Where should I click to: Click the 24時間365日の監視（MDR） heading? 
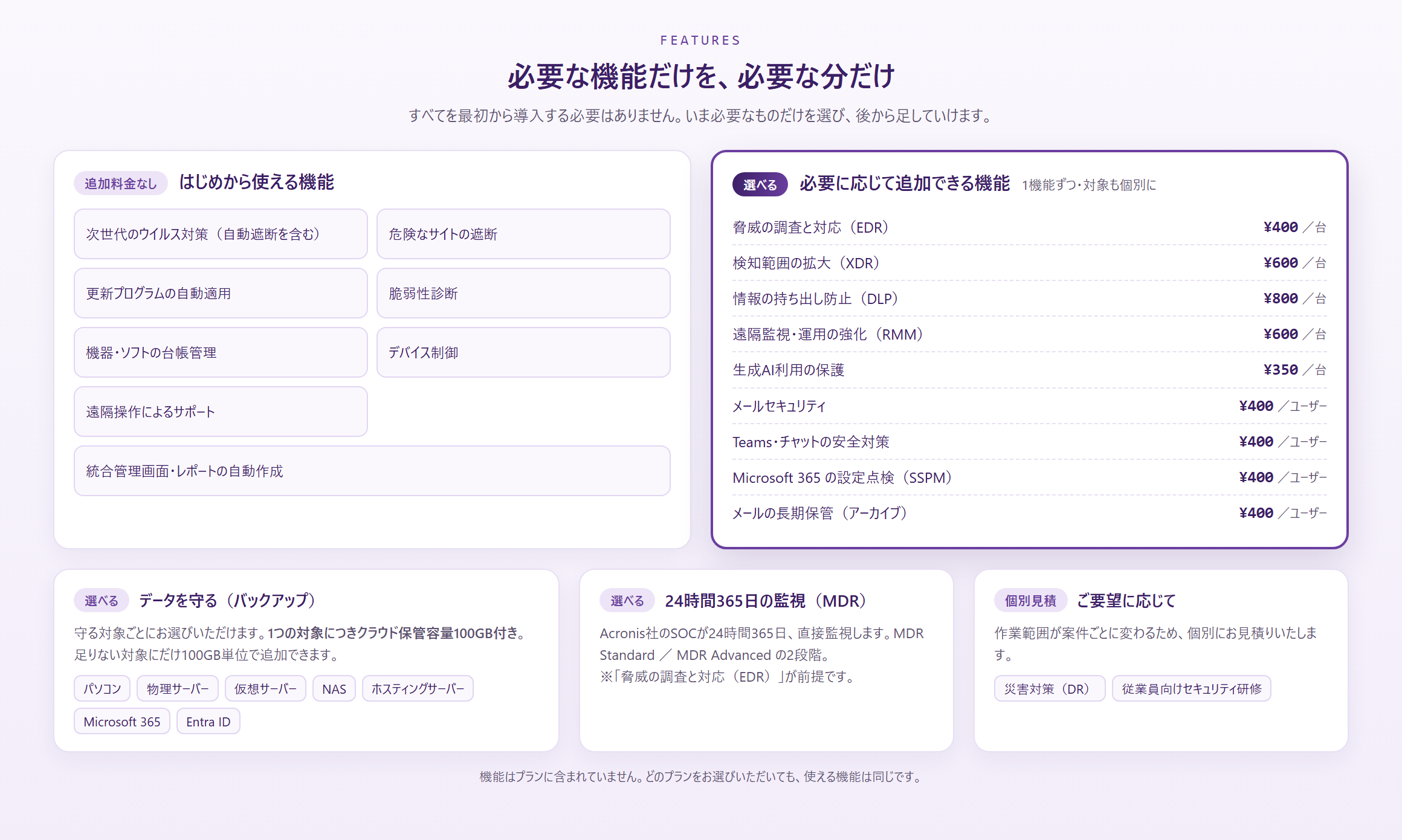(x=769, y=601)
